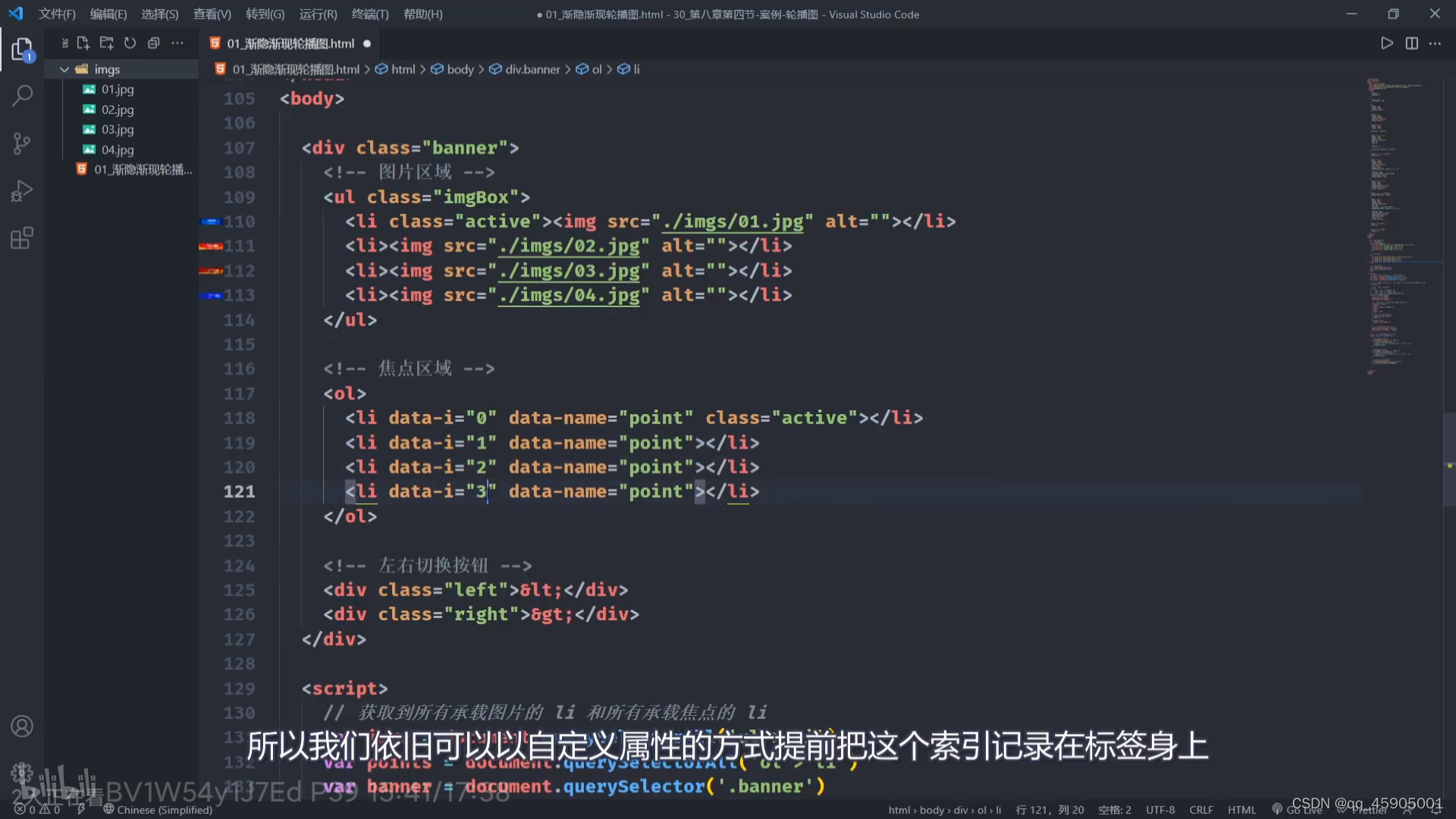Click the Refresh Explorer icon
1456x819 pixels.
[130, 43]
